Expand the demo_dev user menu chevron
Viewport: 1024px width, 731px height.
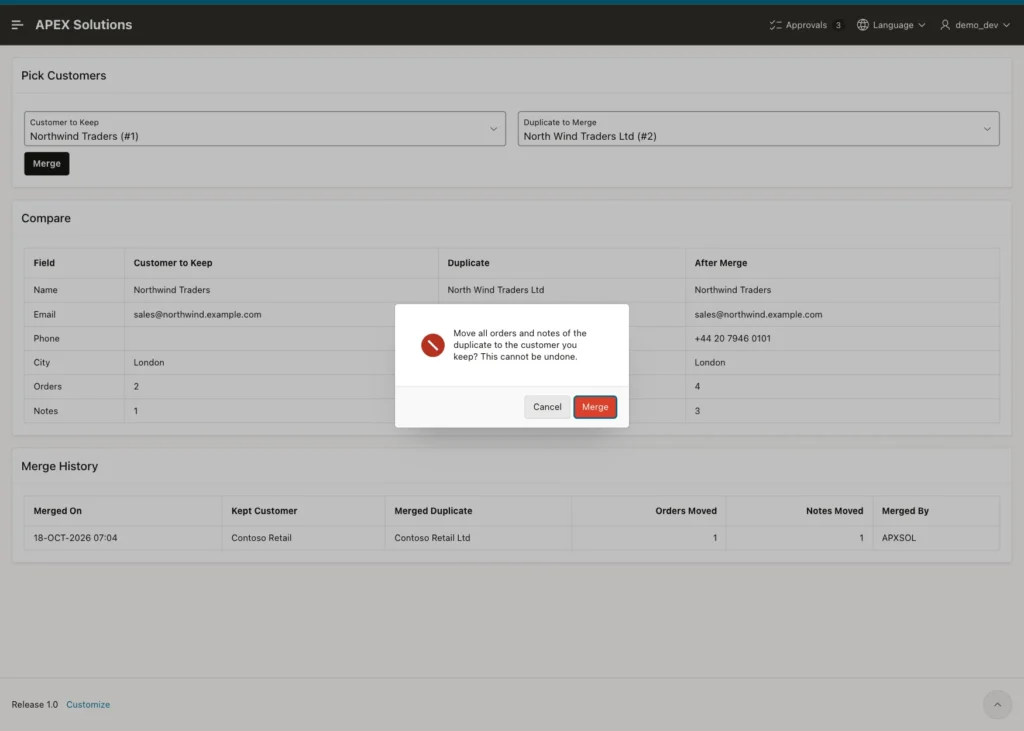pyautogui.click(x=1006, y=25)
